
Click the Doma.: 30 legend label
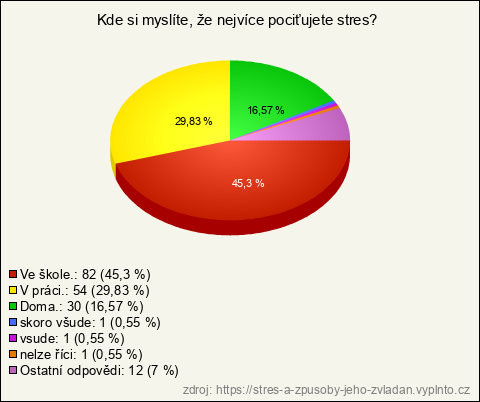pos(82,306)
